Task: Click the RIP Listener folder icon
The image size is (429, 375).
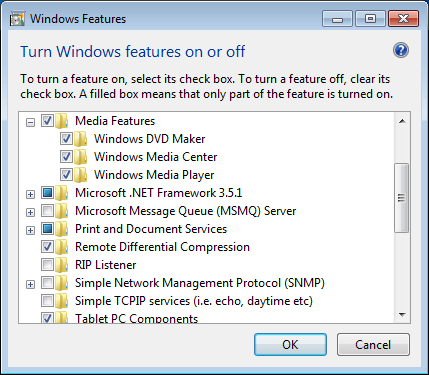Action: tap(62, 265)
